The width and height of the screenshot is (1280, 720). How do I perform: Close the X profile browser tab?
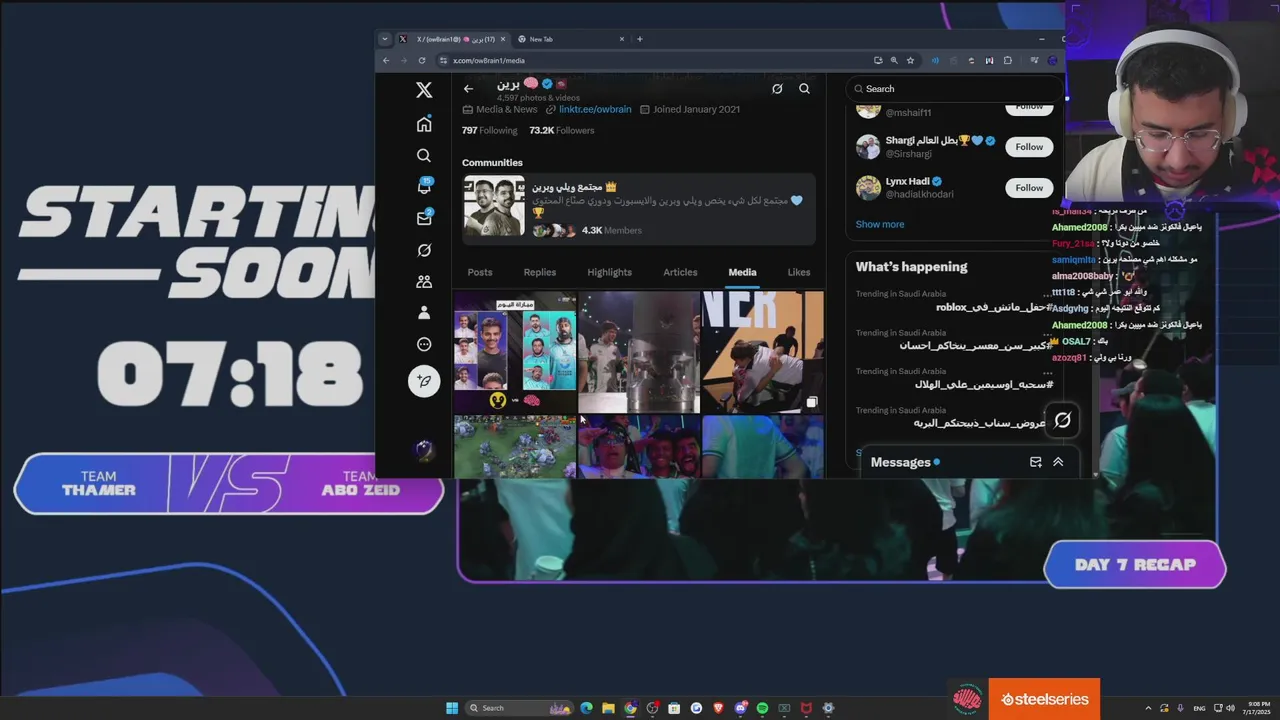pyautogui.click(x=503, y=39)
